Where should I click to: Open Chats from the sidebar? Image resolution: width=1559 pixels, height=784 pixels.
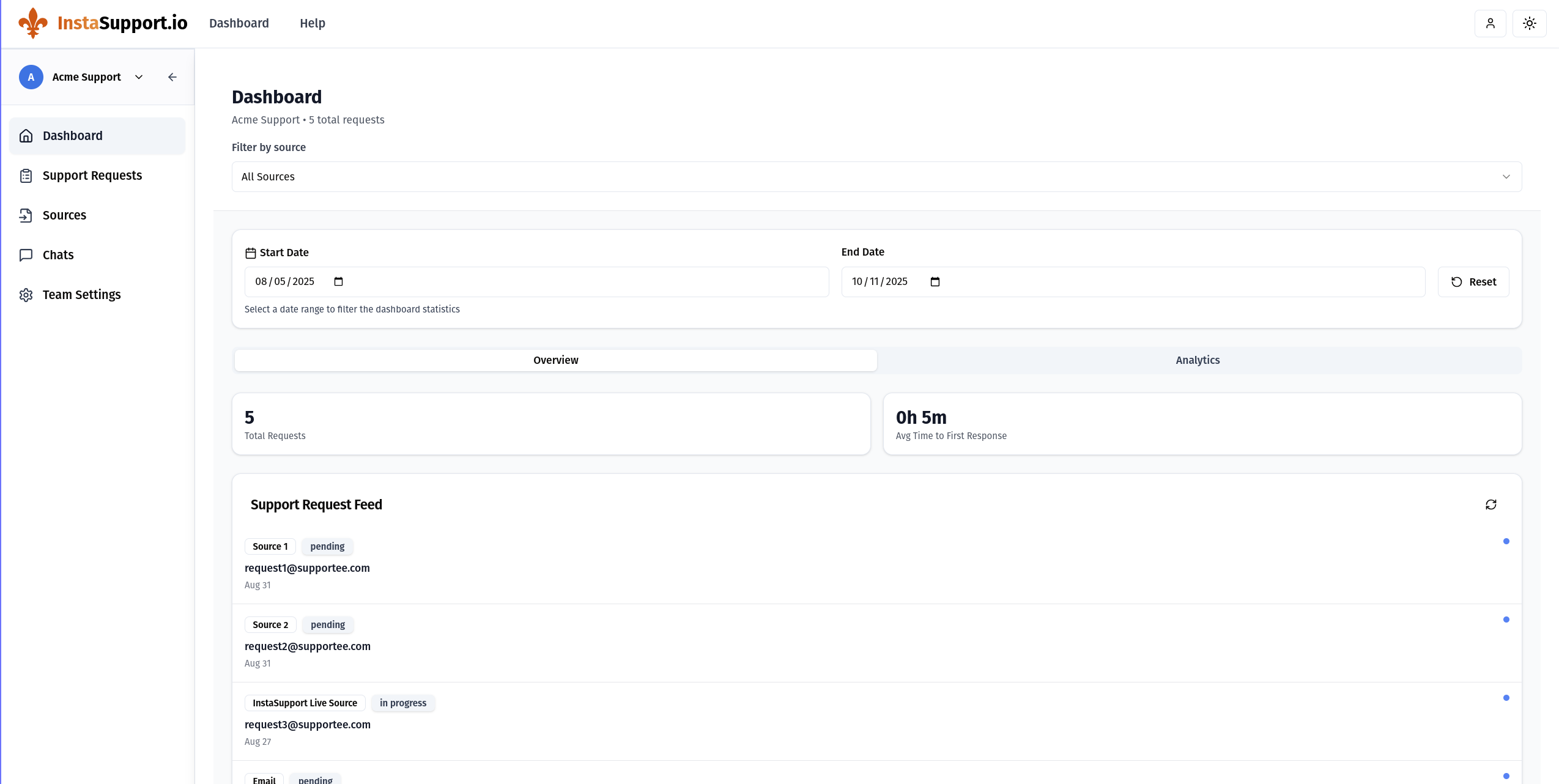click(x=58, y=255)
